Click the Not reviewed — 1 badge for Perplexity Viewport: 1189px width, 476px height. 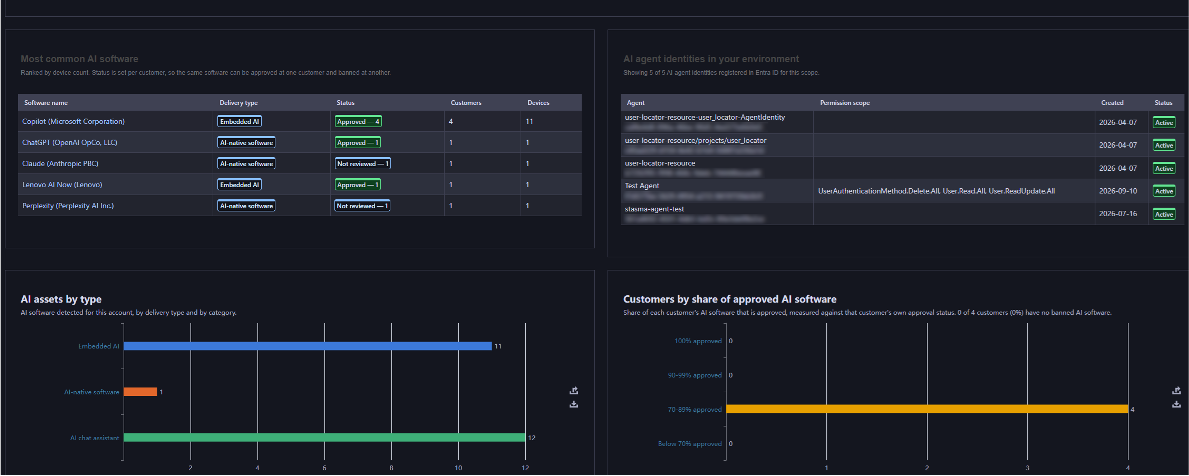362,205
